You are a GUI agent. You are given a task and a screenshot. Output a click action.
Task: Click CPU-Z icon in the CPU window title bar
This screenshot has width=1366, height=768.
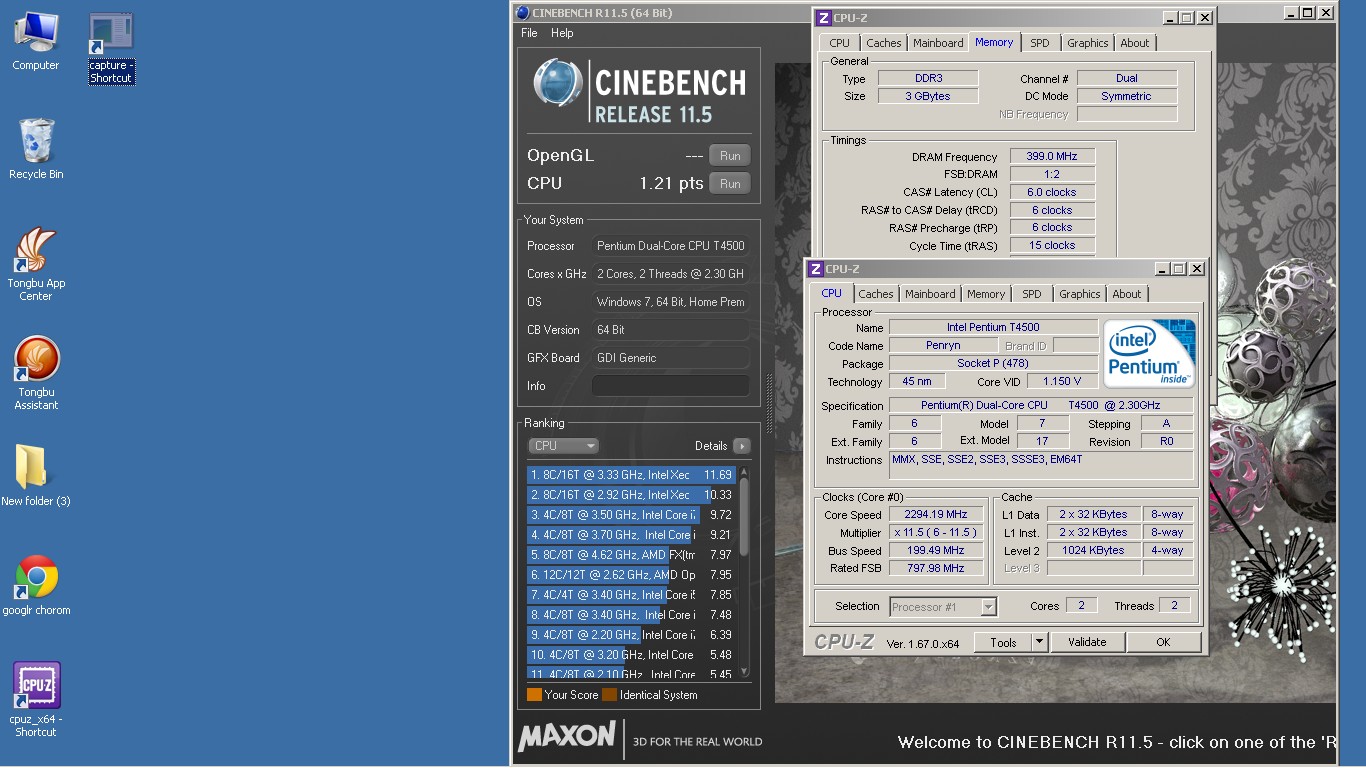(x=815, y=269)
